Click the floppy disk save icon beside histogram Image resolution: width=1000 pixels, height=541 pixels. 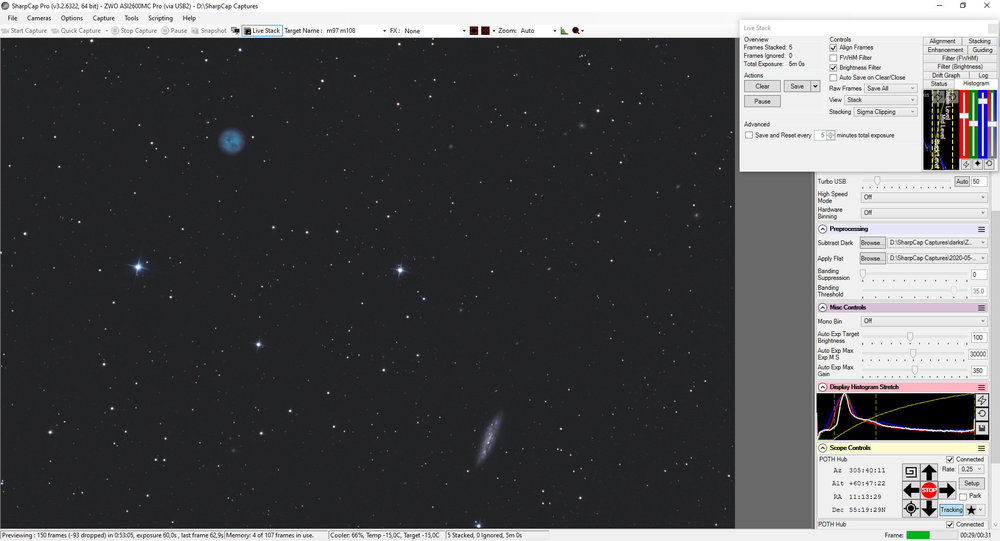(x=982, y=428)
